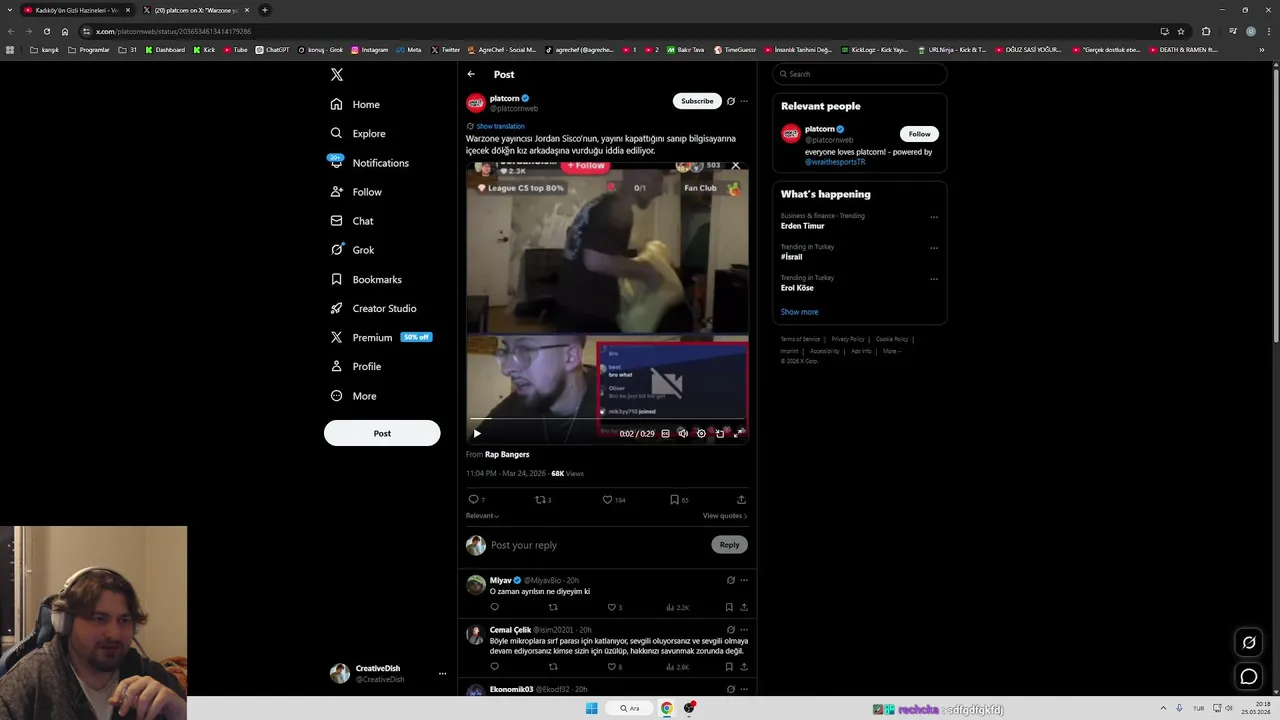
Task: Click Show translation link
Action: point(500,126)
